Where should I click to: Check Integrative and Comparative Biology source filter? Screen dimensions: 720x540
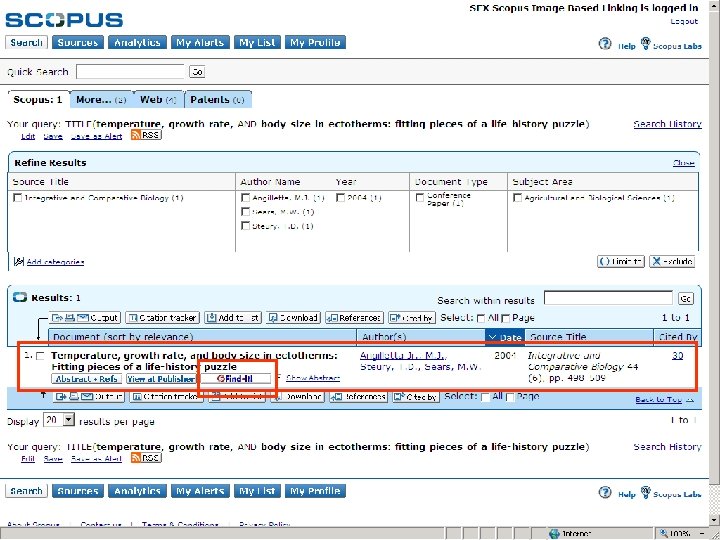pyautogui.click(x=17, y=198)
